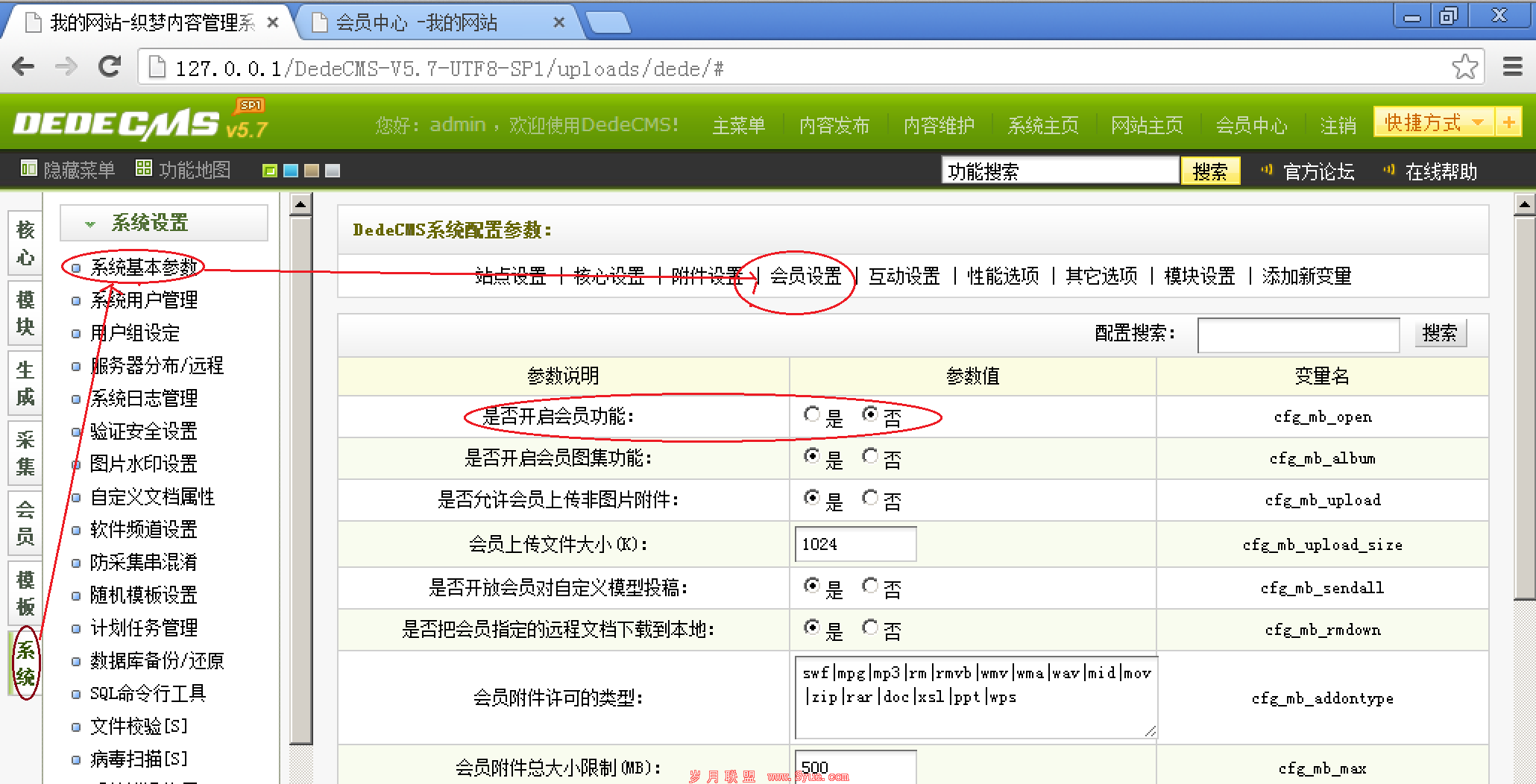The width and height of the screenshot is (1536, 784).
Task: Switch to the 核心 side tab
Action: (x=25, y=243)
